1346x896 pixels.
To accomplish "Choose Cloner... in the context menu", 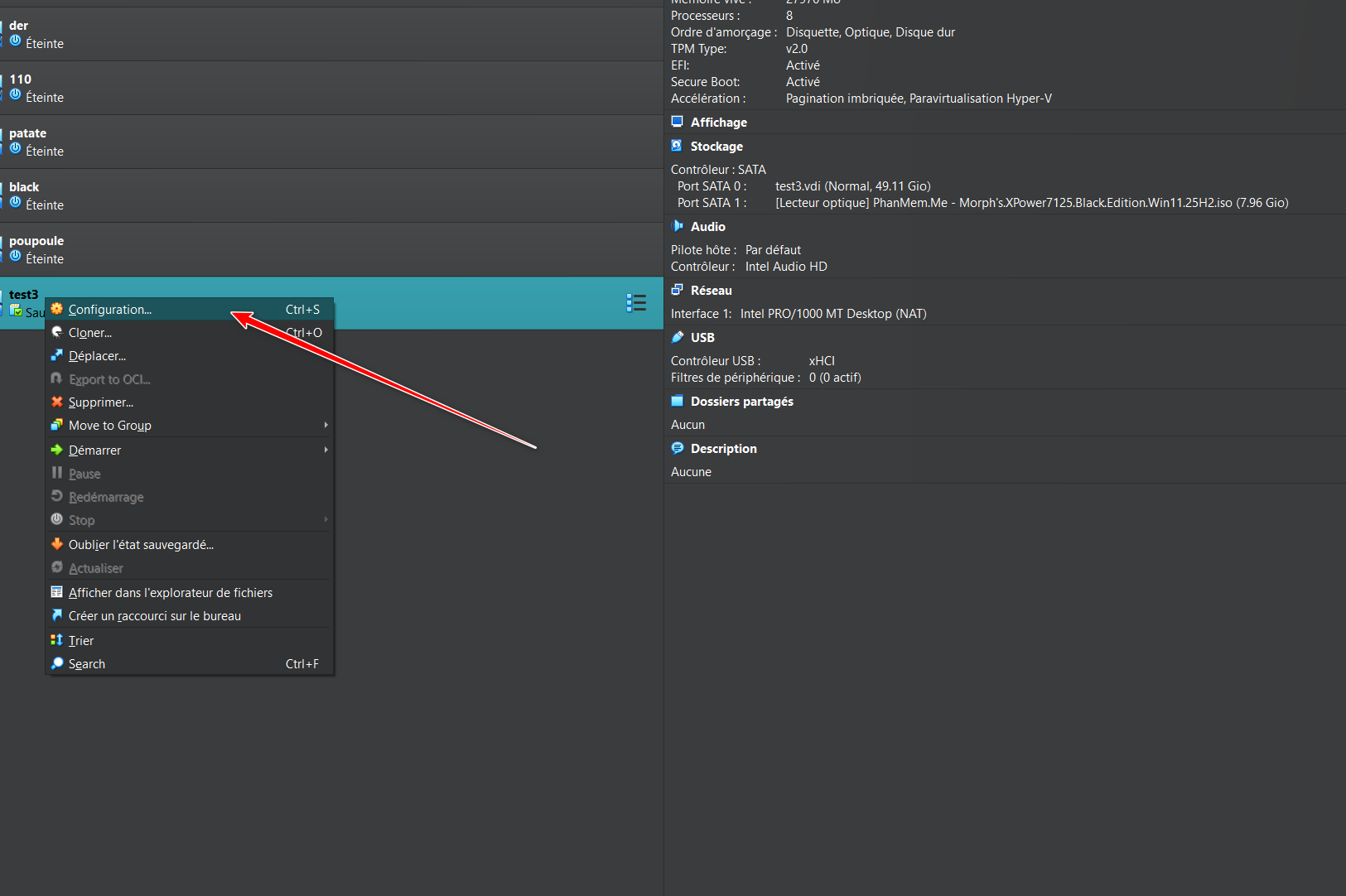I will point(90,333).
